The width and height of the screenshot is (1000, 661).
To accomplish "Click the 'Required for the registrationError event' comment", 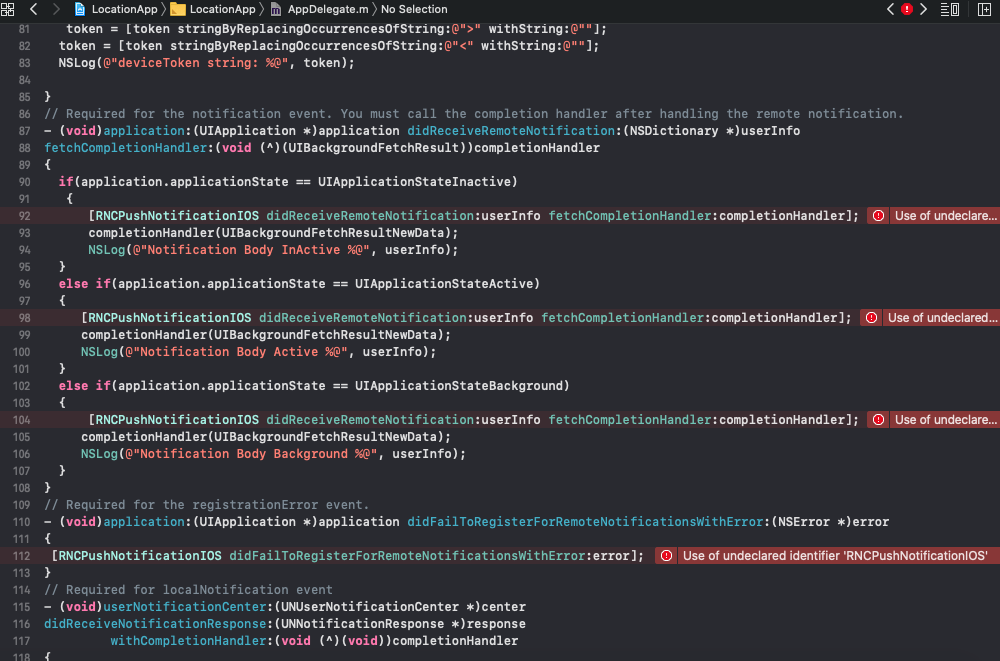I will point(207,505).
